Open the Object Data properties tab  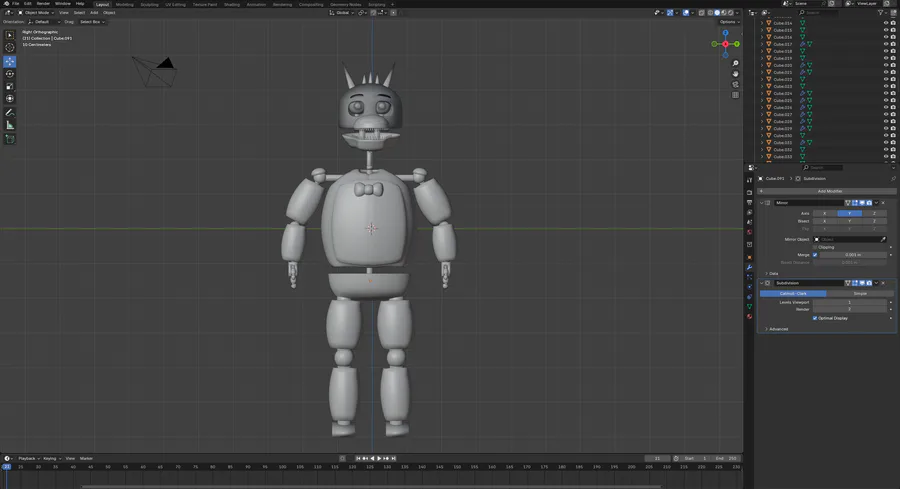tap(750, 306)
